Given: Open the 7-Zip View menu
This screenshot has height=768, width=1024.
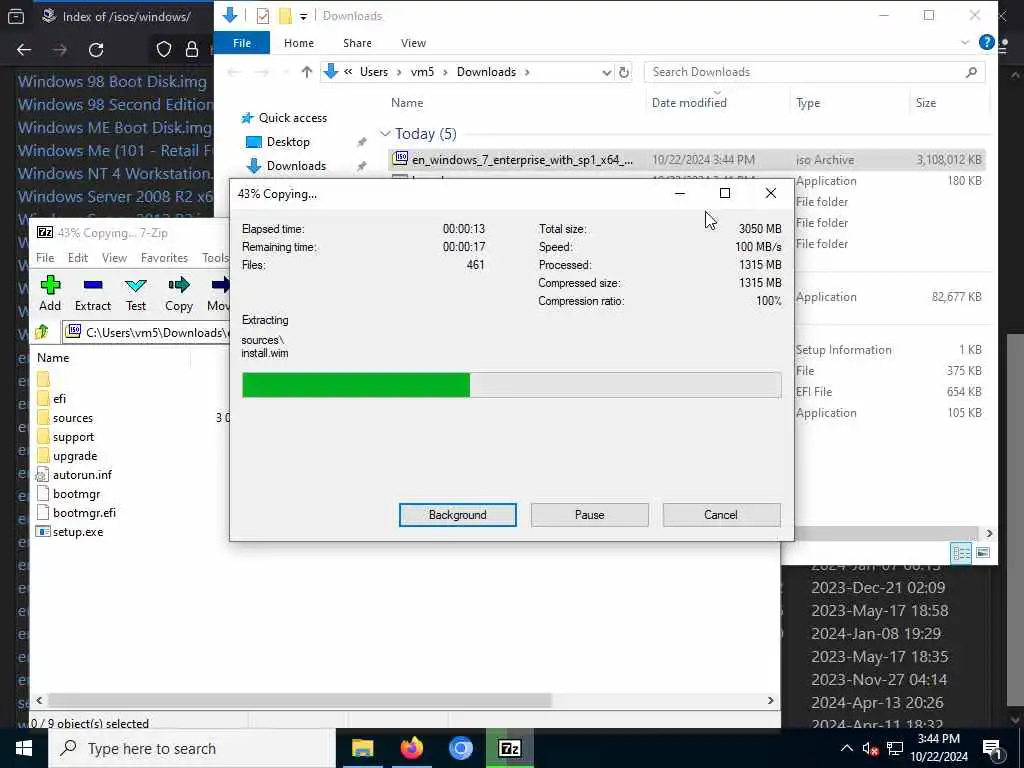Looking at the screenshot, I should [x=114, y=258].
